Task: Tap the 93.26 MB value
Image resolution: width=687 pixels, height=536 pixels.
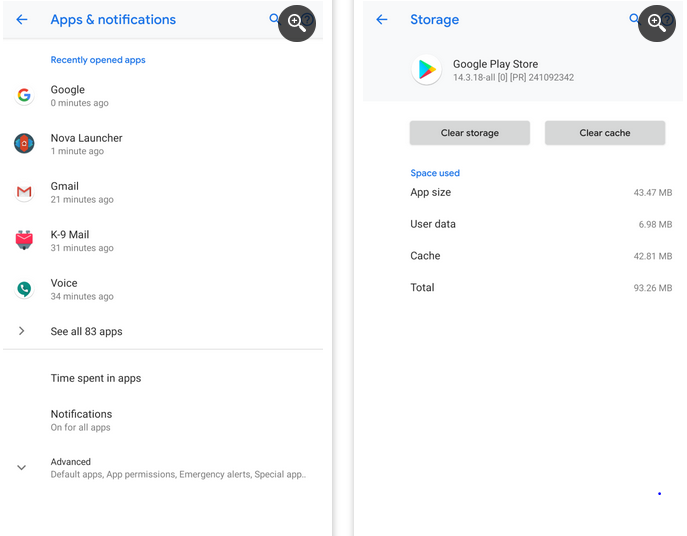Action: (652, 288)
